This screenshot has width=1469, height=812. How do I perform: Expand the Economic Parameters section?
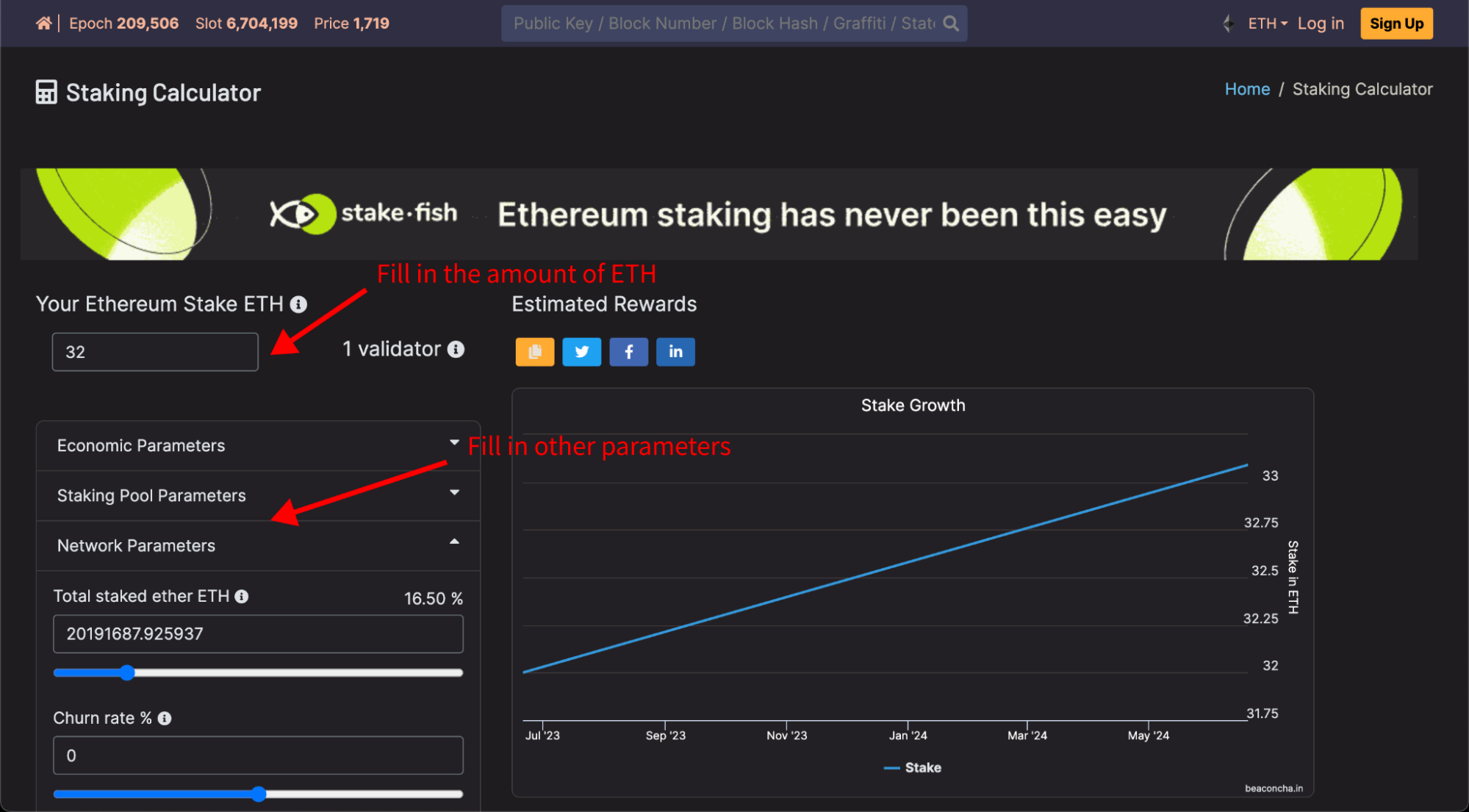click(x=258, y=446)
